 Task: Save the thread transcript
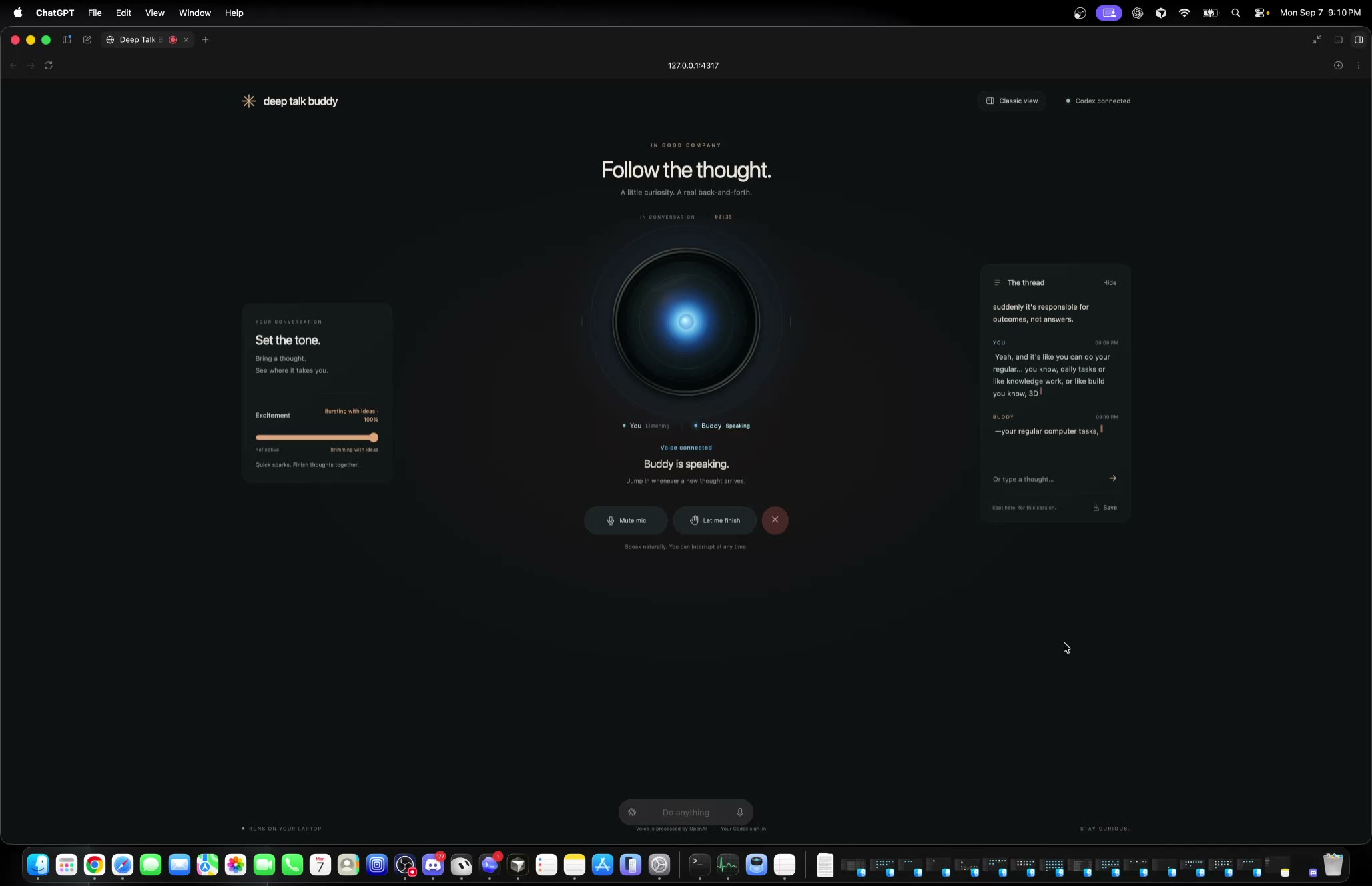point(1105,508)
